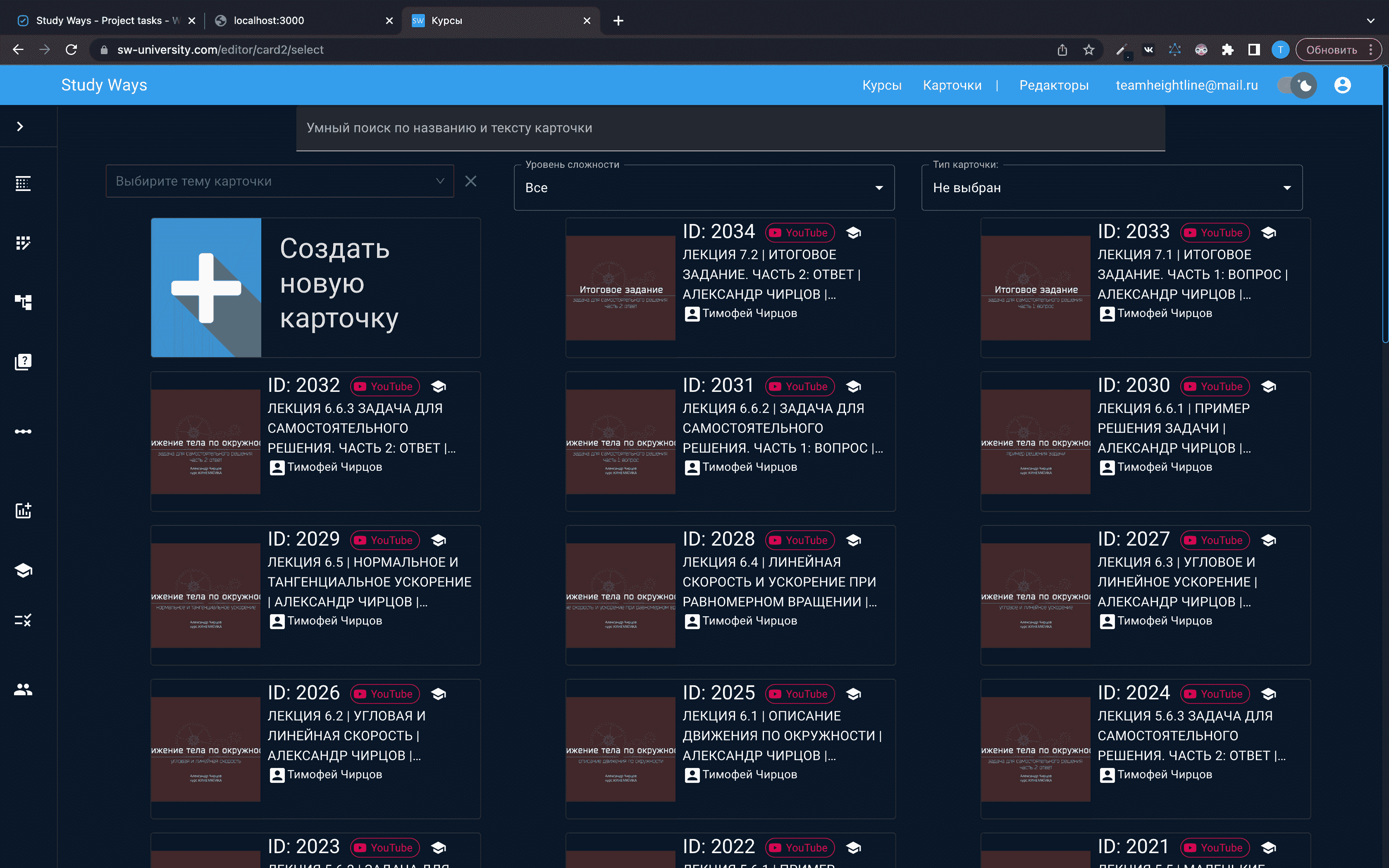This screenshot has width=1389, height=868.
Task: Open the Тип карточки dropdown
Action: click(1112, 188)
